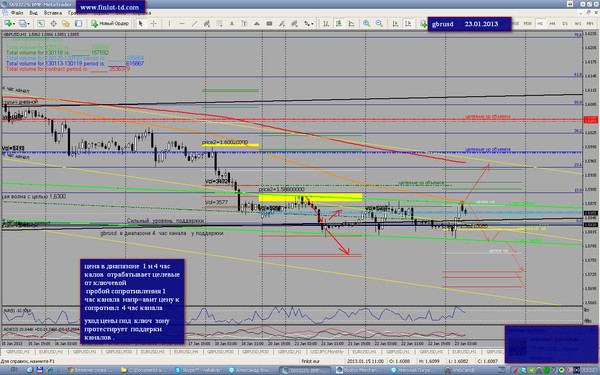Toggle the H1 timeframe button
600x375 pixels.
coord(540,24)
